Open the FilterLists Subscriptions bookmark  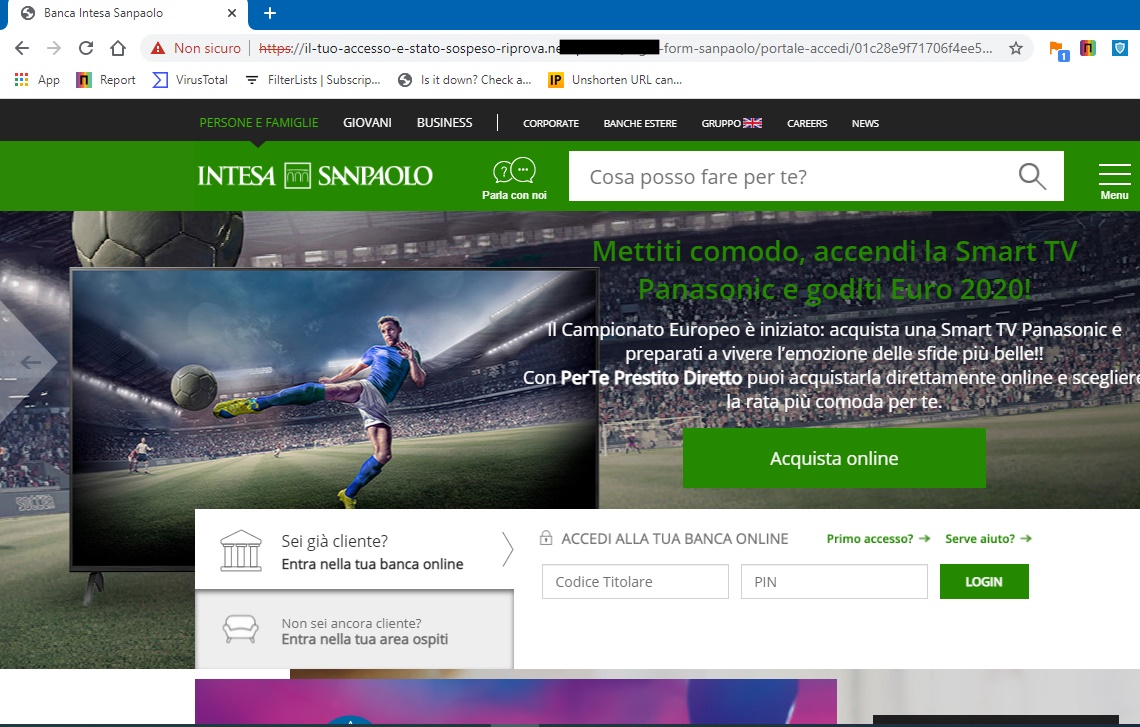[x=313, y=80]
